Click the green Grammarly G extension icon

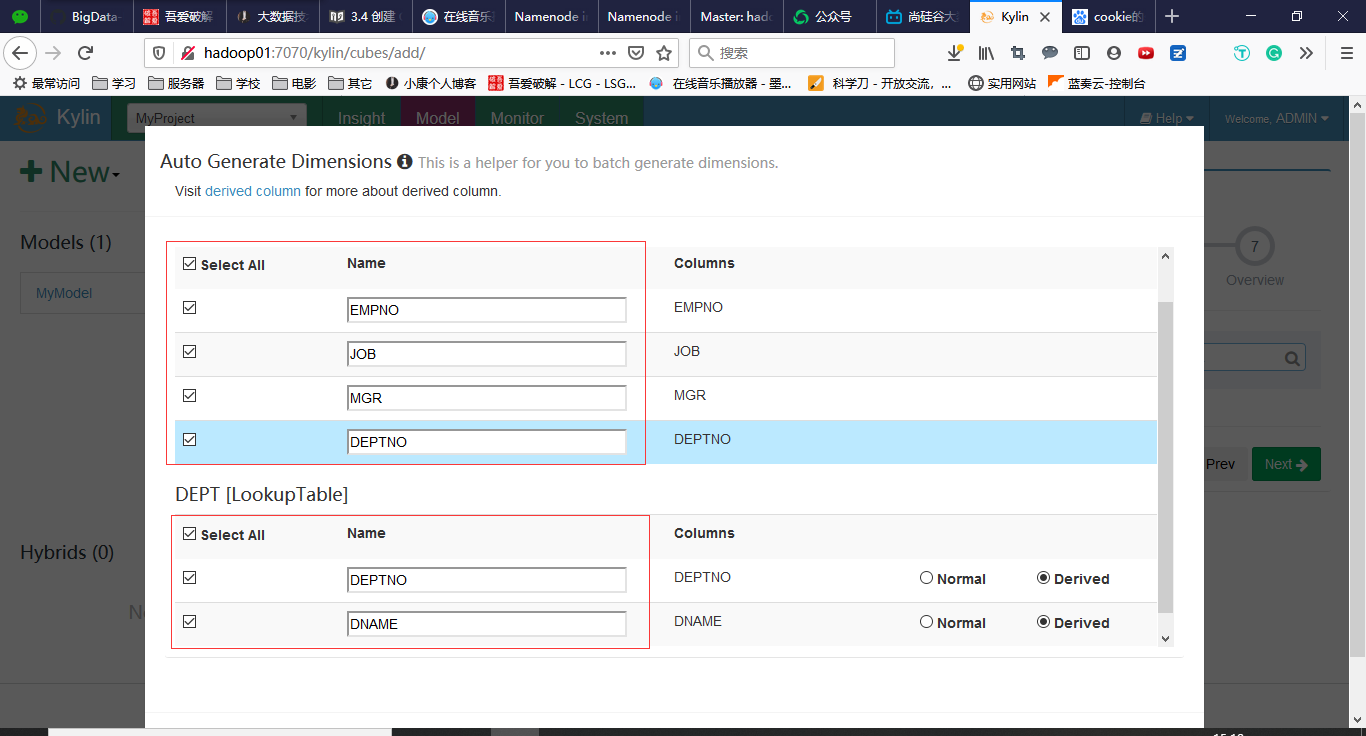coord(1274,53)
